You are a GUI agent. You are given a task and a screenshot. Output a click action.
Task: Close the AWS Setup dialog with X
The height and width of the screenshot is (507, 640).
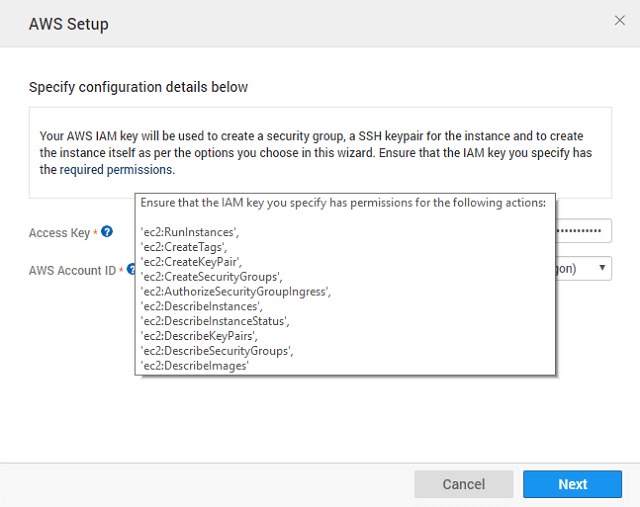click(x=619, y=21)
